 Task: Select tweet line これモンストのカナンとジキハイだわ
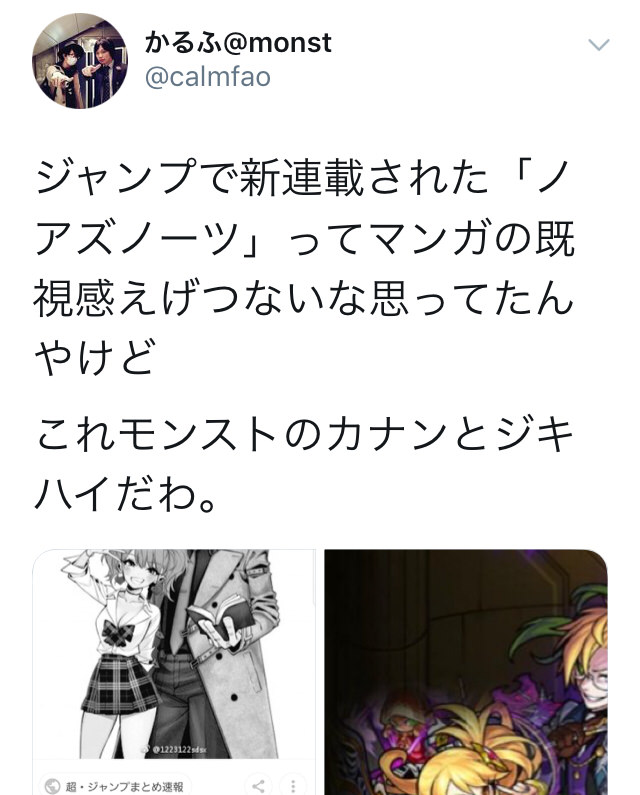[x=305, y=465]
